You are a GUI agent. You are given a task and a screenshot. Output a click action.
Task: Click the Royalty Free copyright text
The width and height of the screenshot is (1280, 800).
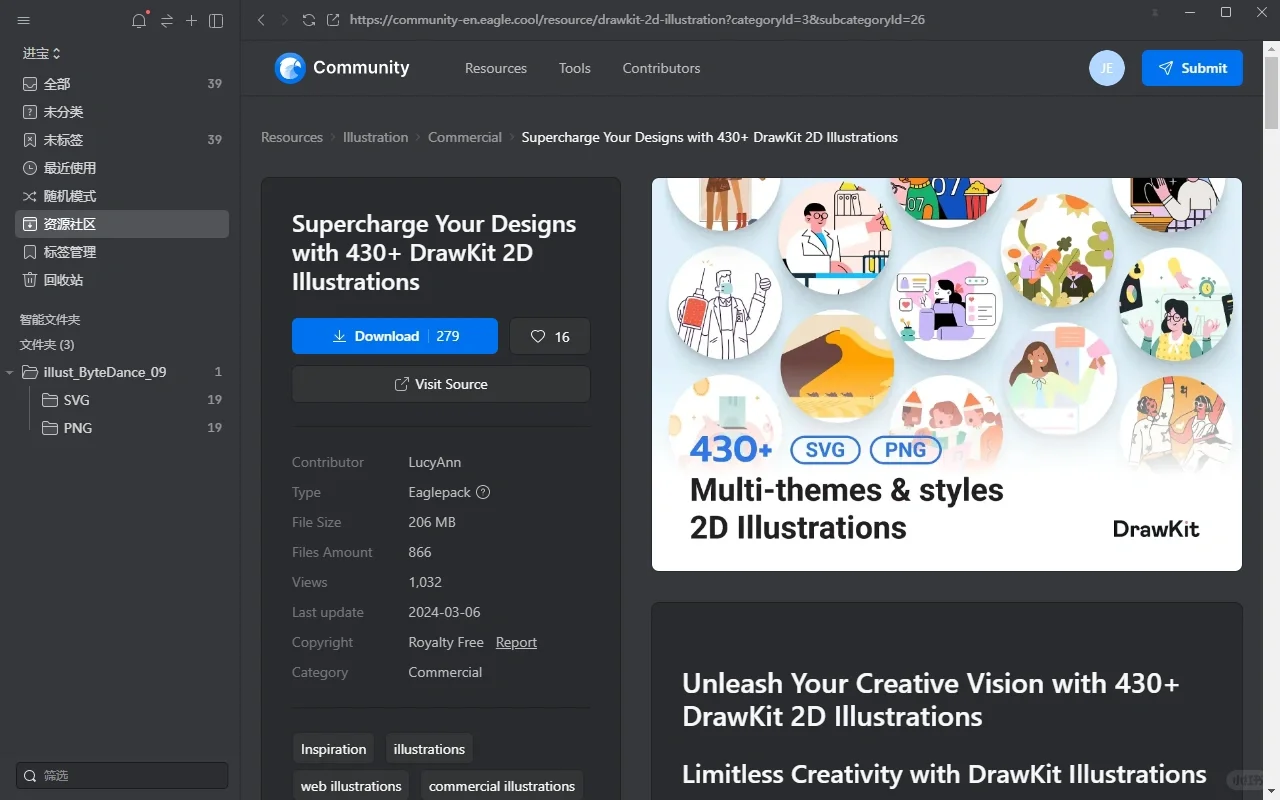(x=446, y=642)
